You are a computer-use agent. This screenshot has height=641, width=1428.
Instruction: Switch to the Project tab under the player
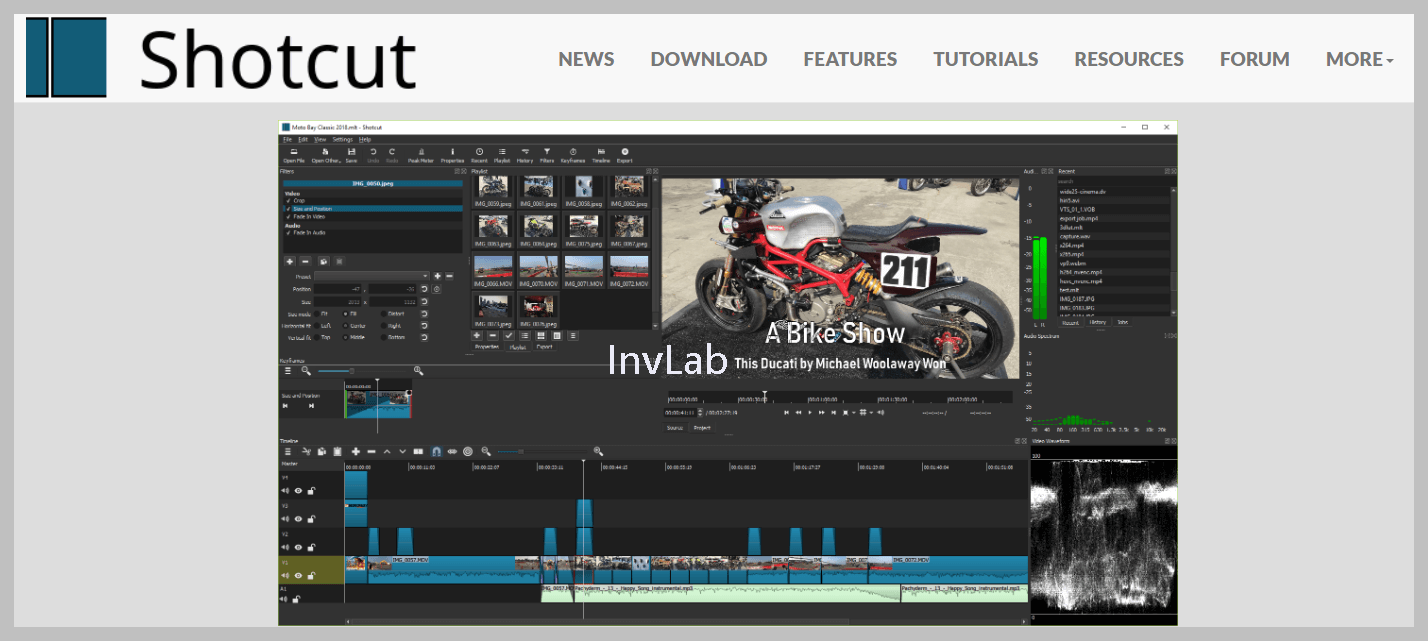tap(702, 427)
